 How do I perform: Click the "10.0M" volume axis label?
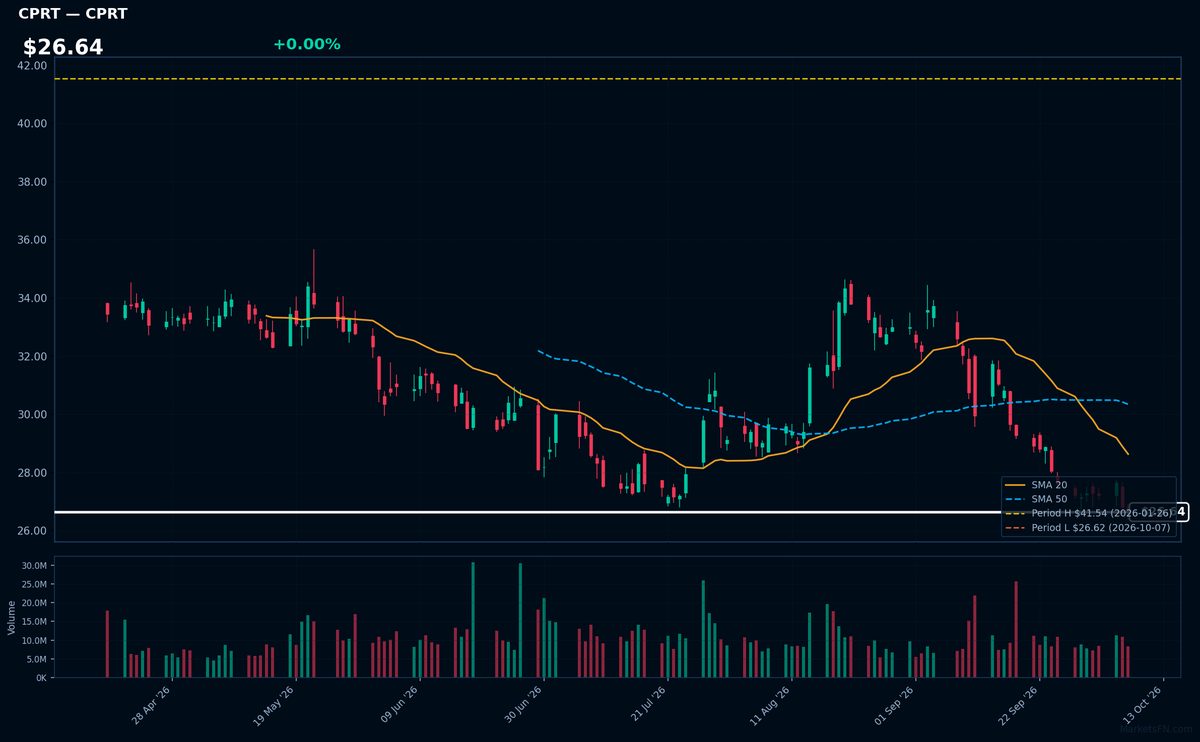point(34,640)
